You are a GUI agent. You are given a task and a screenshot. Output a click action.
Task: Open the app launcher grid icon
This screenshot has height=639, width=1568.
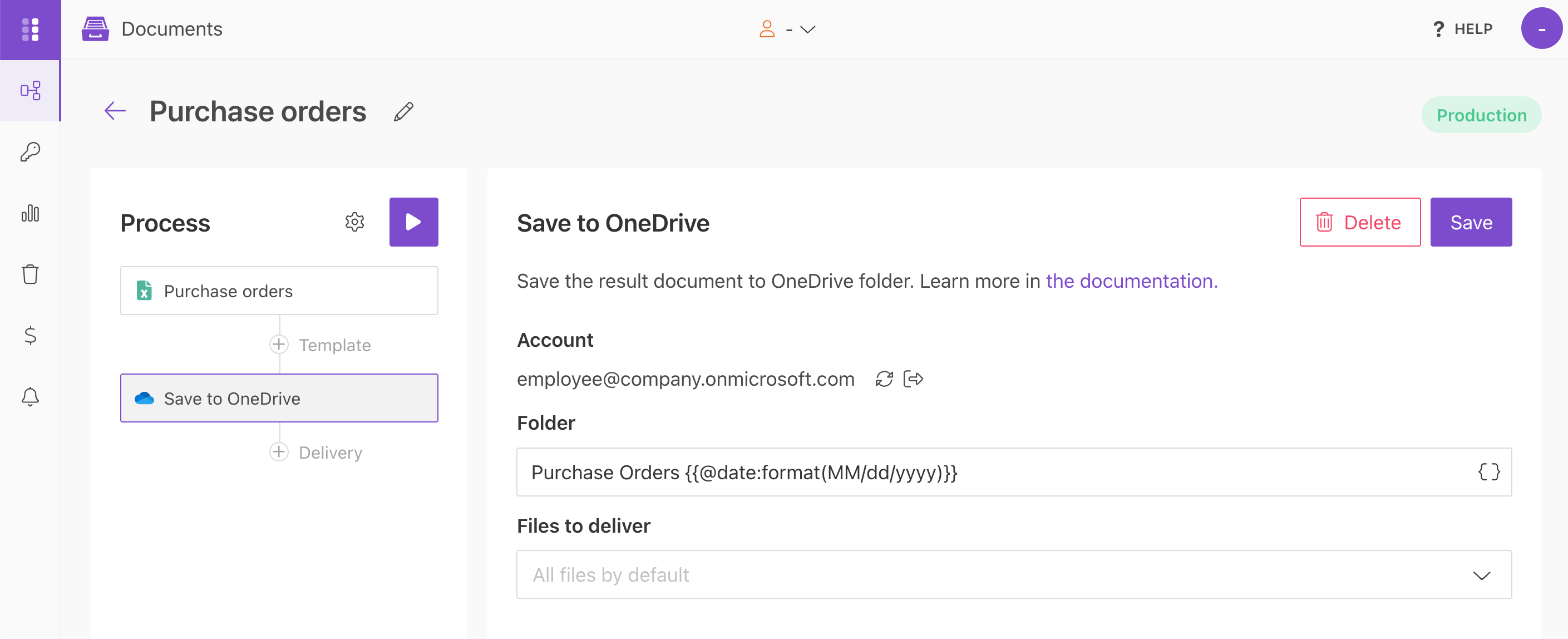click(x=30, y=30)
